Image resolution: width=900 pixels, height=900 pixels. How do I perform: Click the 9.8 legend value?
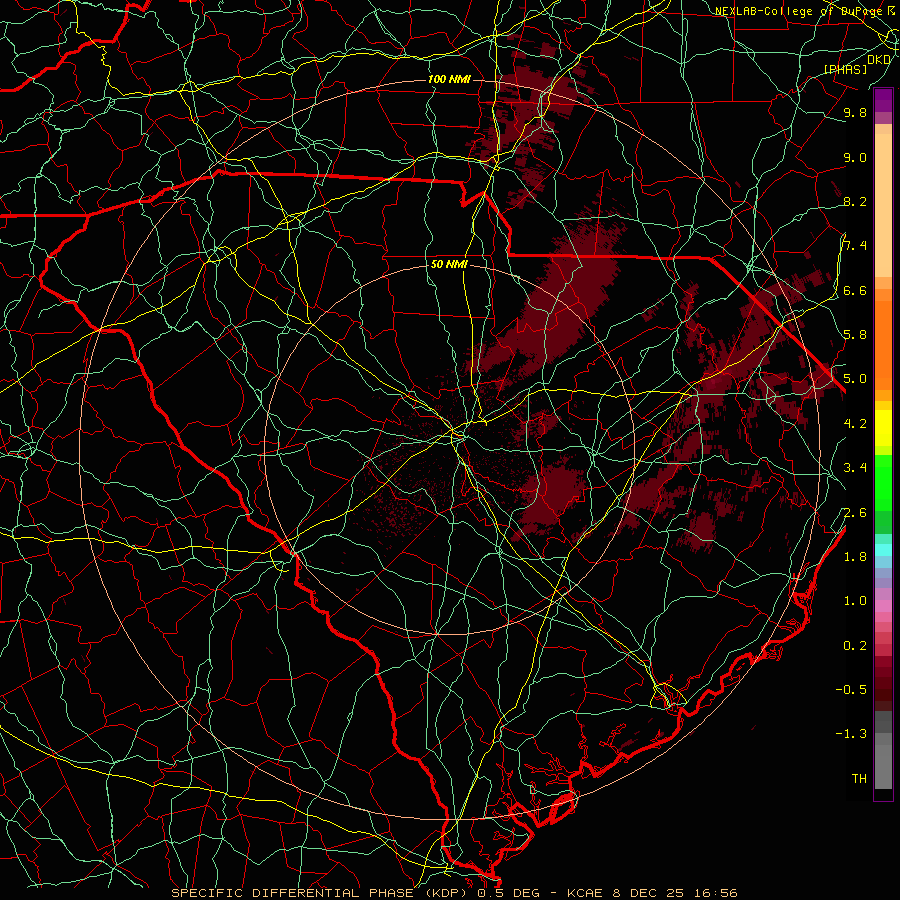(x=855, y=112)
